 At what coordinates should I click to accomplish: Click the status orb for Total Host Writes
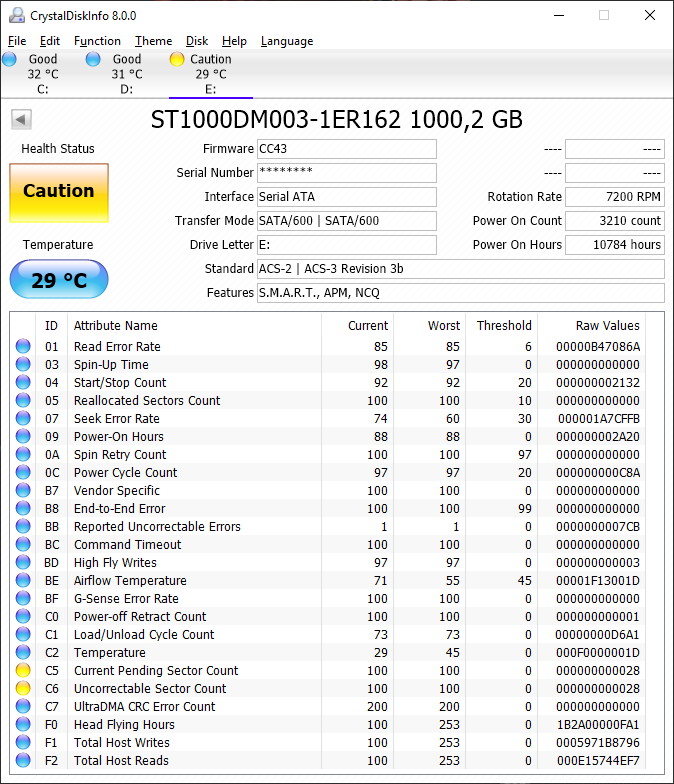[x=23, y=742]
